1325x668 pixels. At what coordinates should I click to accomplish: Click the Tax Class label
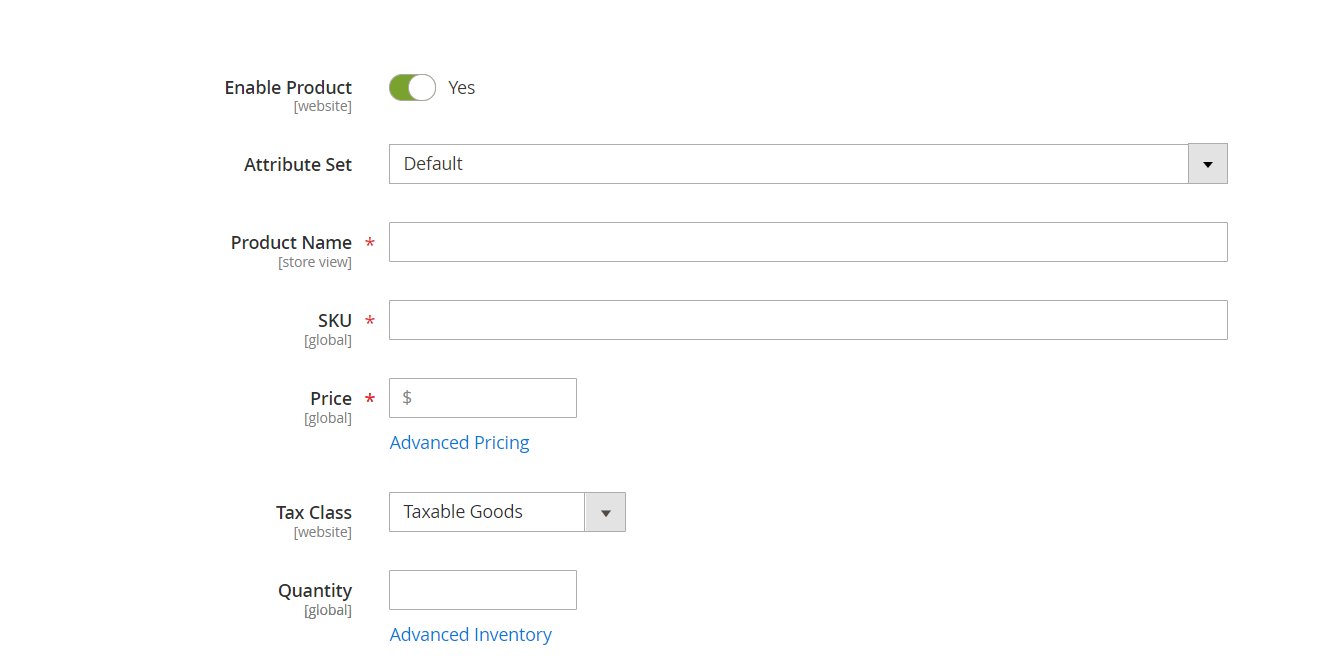[314, 513]
